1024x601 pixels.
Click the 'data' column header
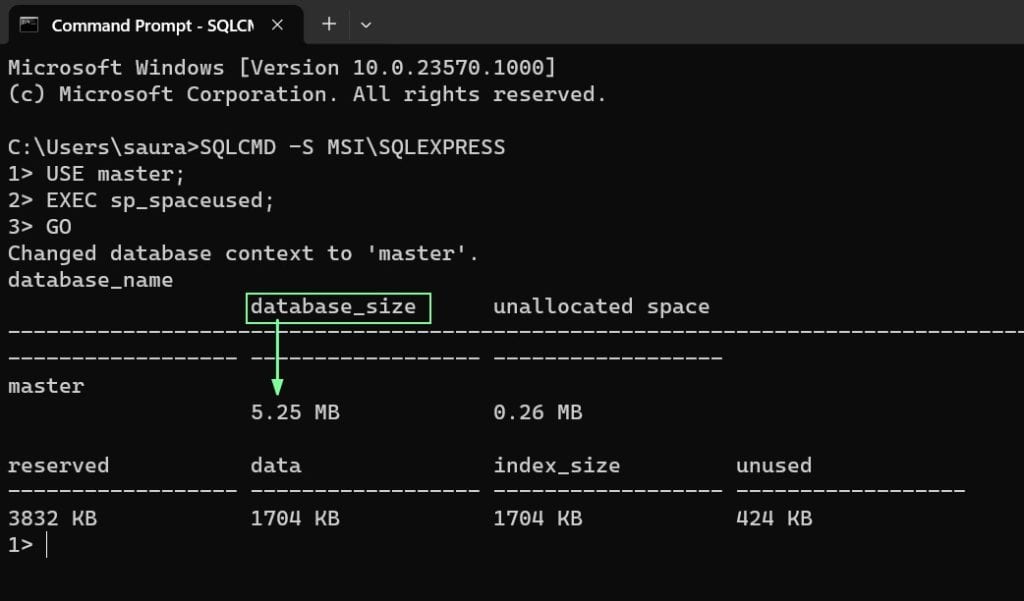click(276, 465)
